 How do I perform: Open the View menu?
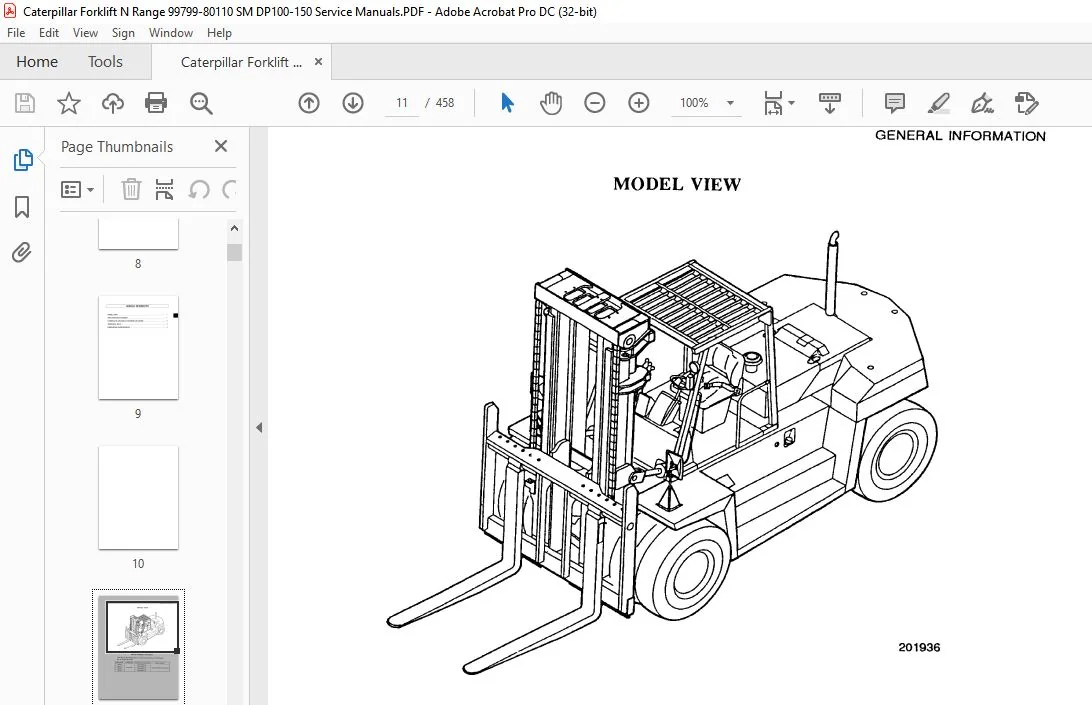[86, 33]
